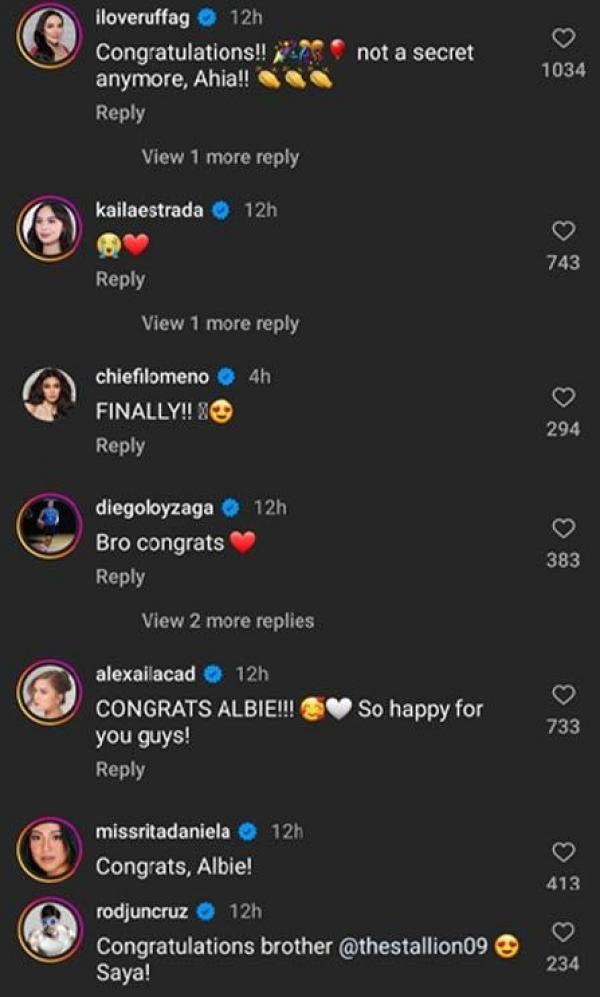This screenshot has height=997, width=600.
Task: Like iloveruffag's congratulations comment
Action: click(x=564, y=39)
